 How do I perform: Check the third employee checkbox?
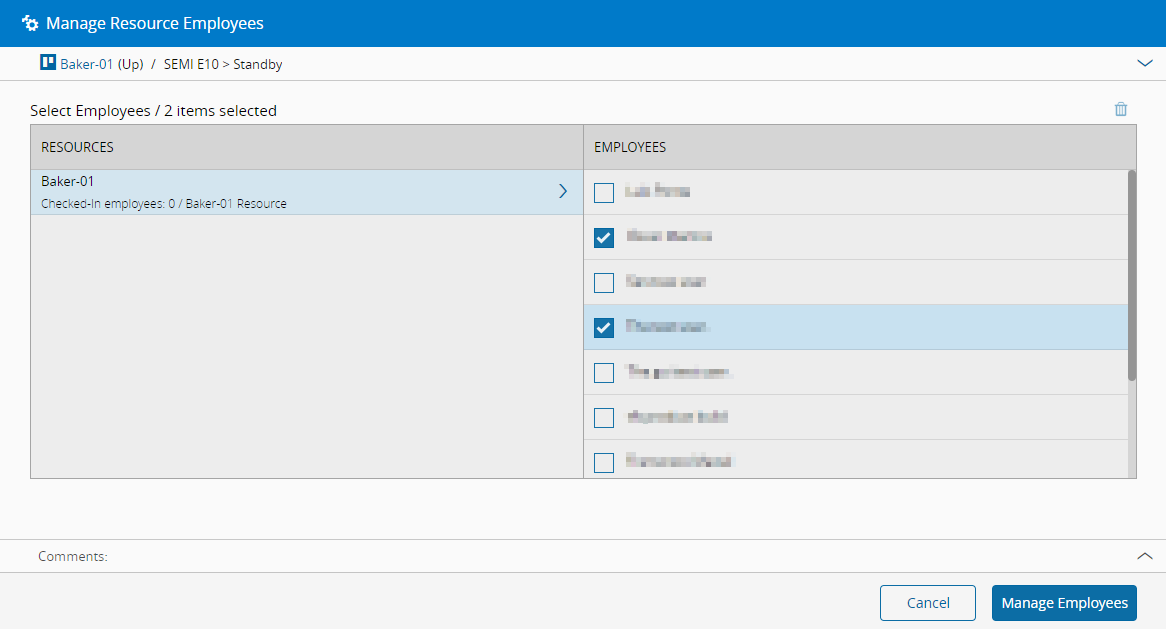(x=604, y=283)
